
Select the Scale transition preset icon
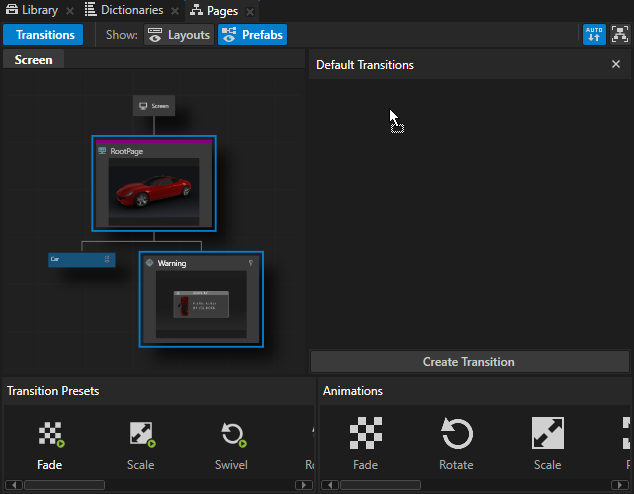pyautogui.click(x=140, y=434)
